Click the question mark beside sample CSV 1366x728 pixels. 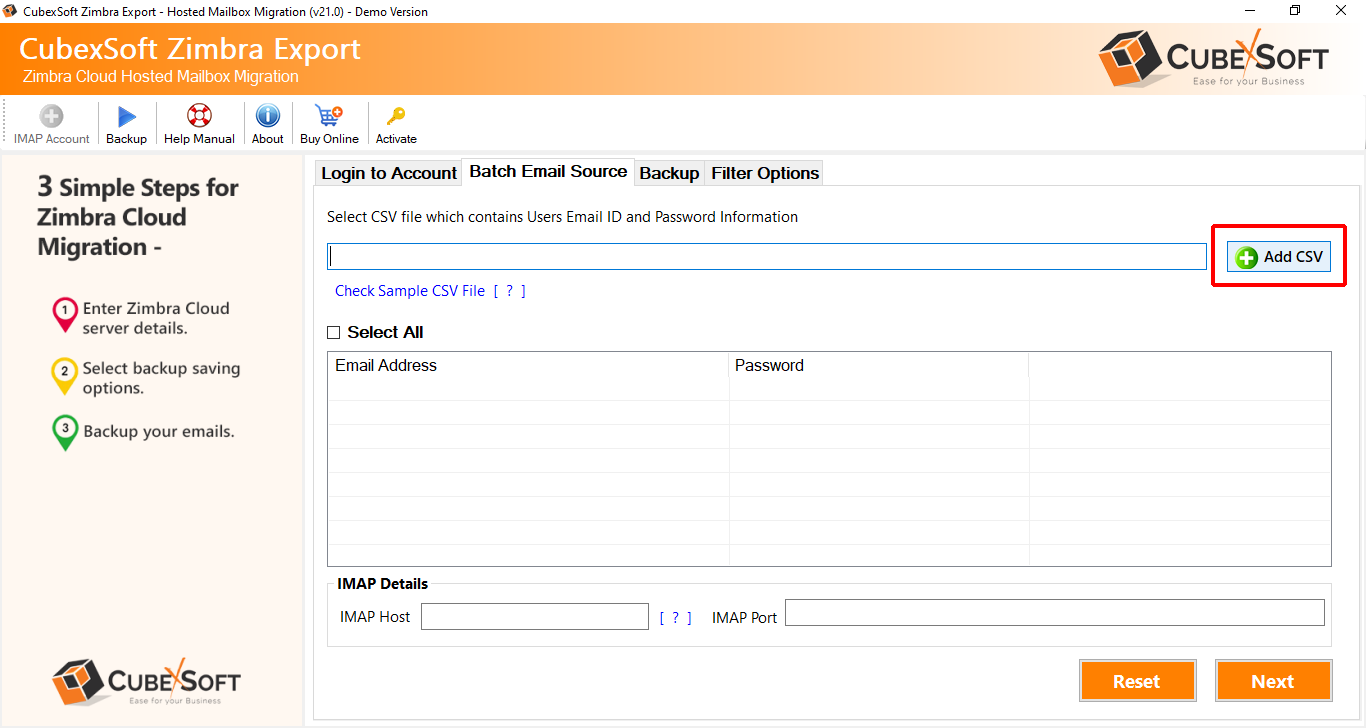(x=509, y=291)
